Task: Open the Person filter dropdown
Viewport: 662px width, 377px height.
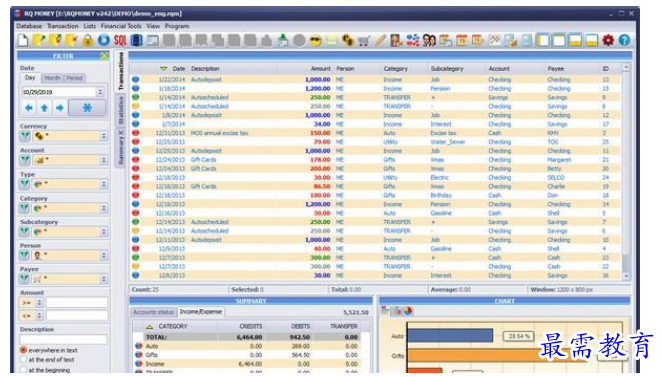Action: tap(103, 255)
